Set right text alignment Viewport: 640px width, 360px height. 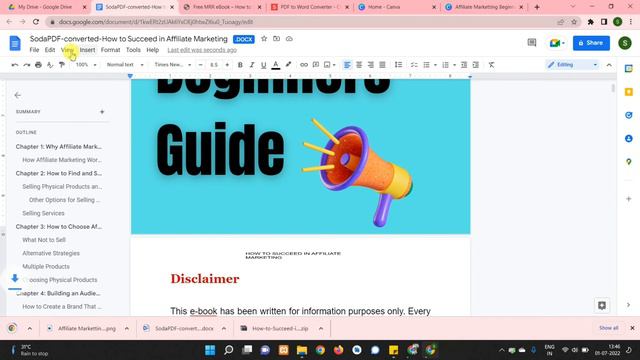[x=371, y=65]
